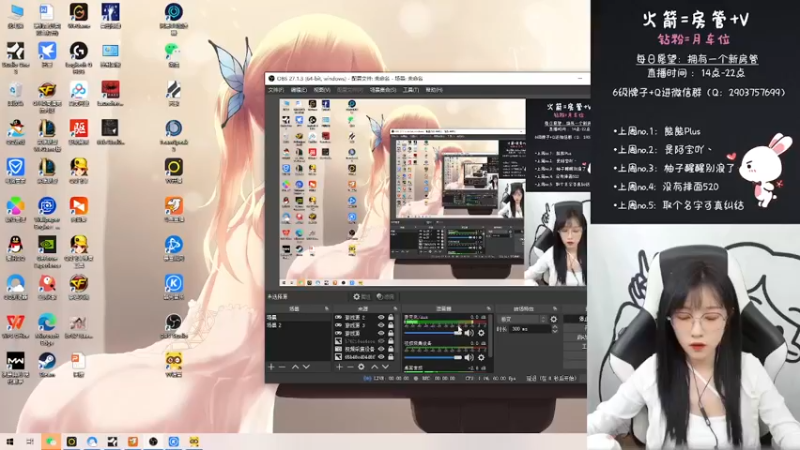Open the OBS 视图 menu
The height and width of the screenshot is (450, 800).
[x=322, y=90]
